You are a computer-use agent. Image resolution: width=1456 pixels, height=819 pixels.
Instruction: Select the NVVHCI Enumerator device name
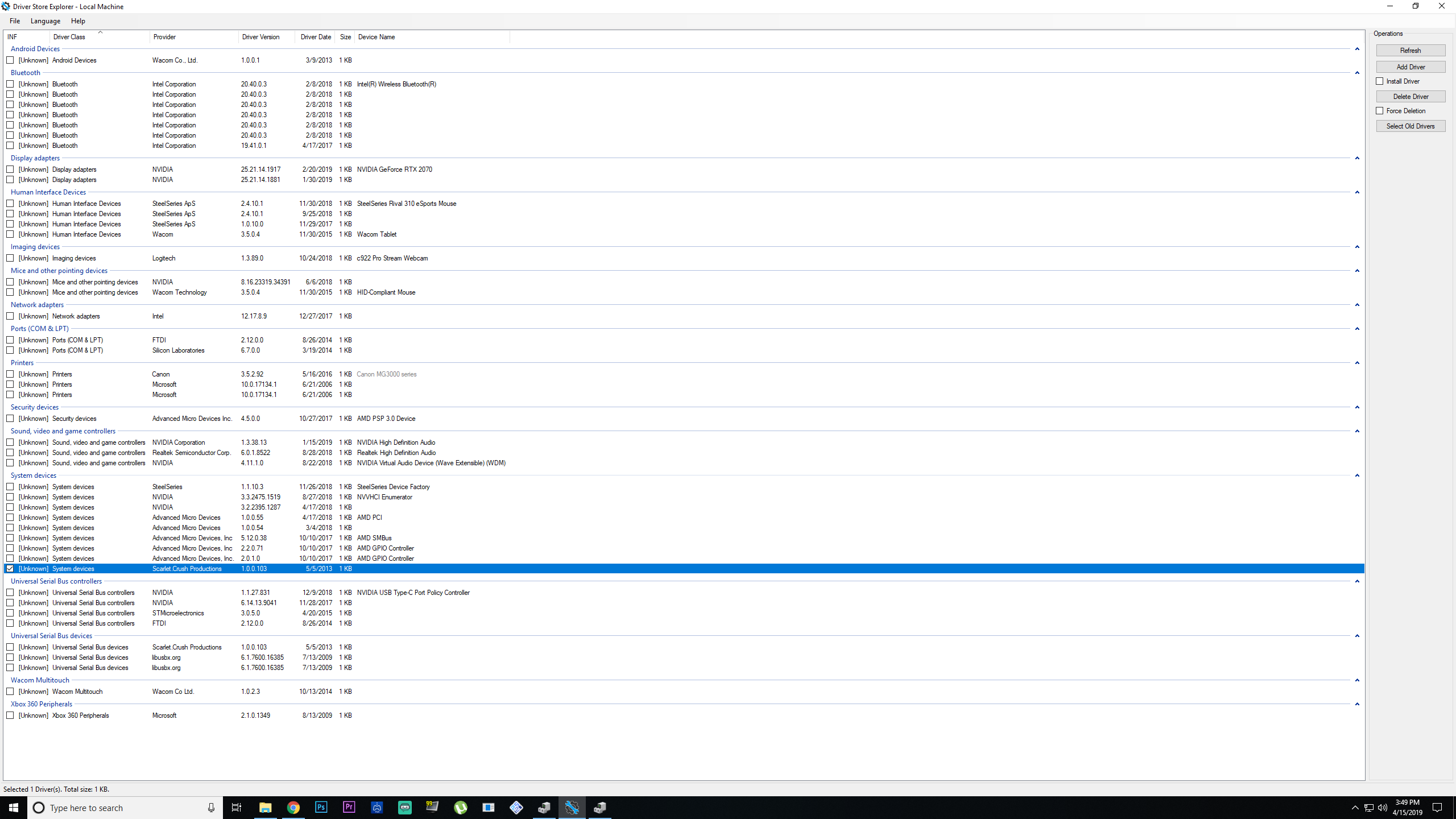(384, 497)
